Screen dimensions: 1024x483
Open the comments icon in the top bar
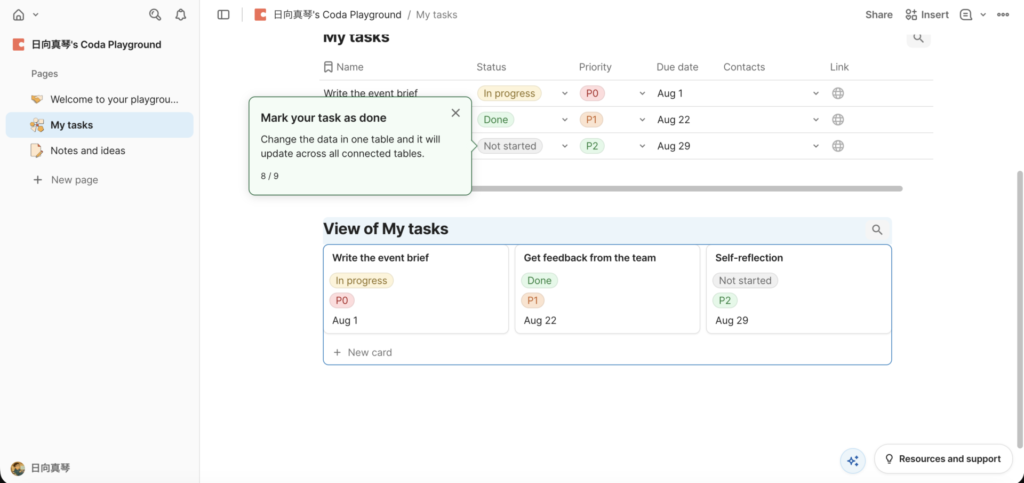tap(965, 15)
